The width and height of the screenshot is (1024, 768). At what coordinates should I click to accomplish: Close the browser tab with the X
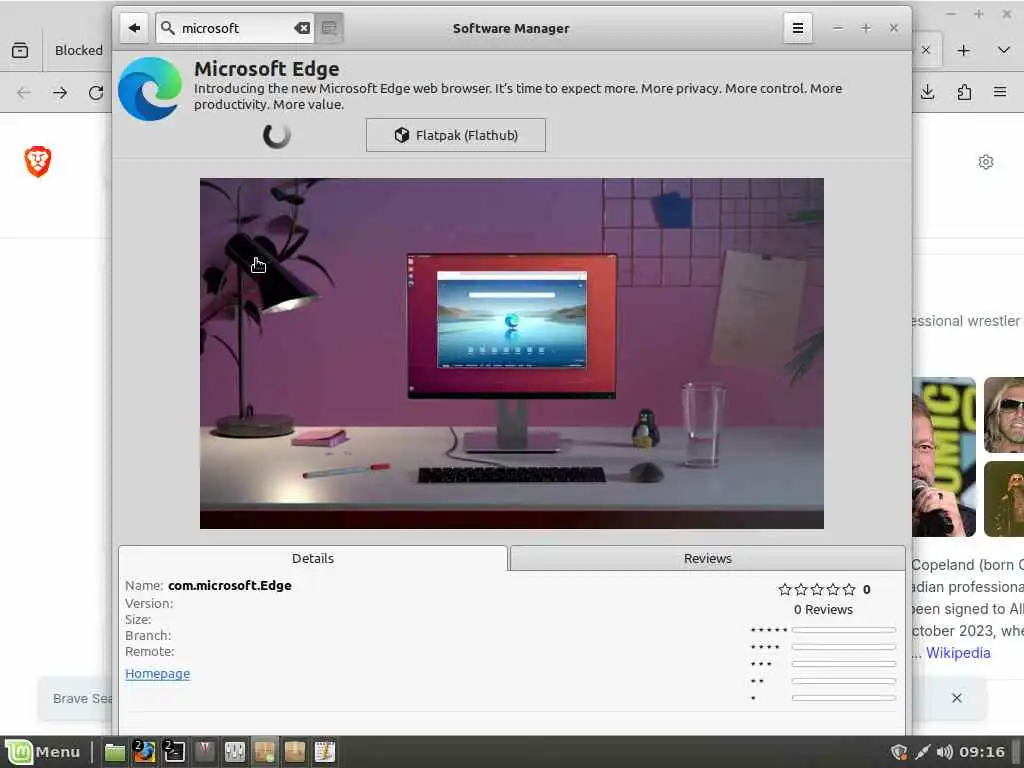point(925,50)
